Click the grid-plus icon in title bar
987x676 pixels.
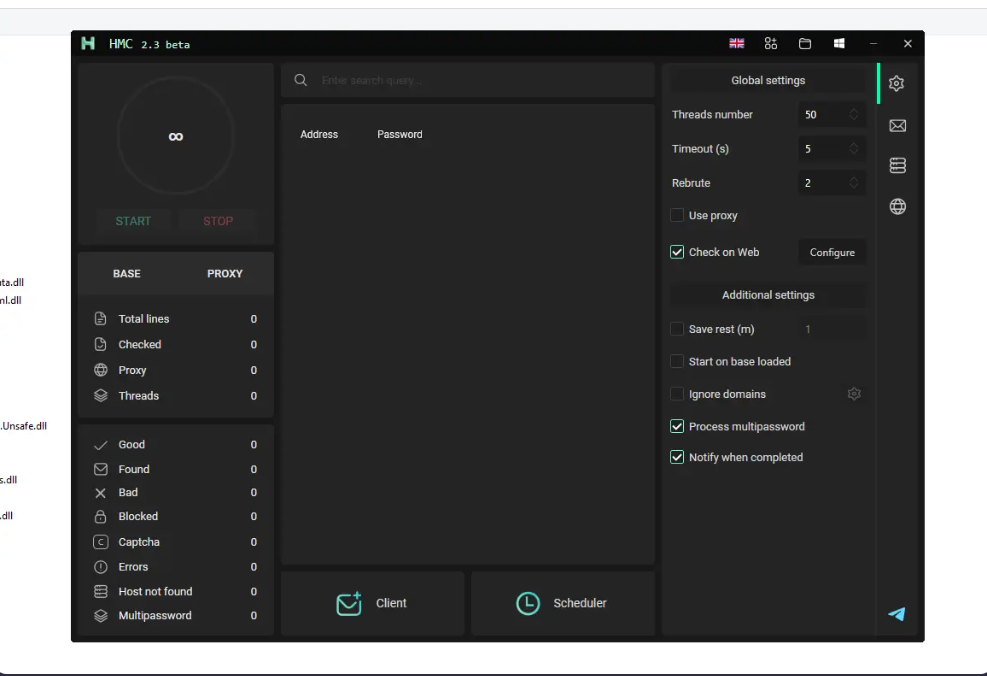770,44
